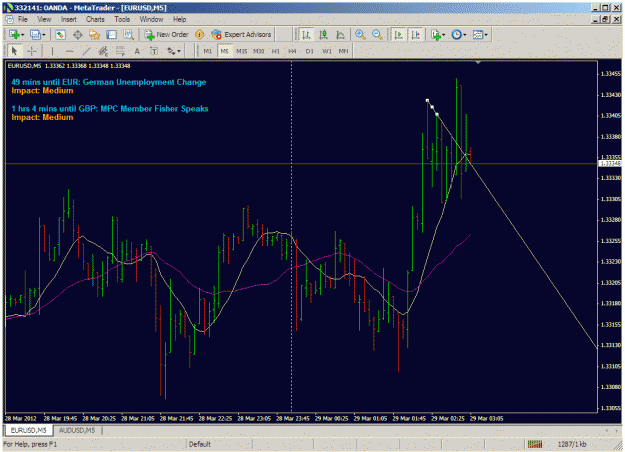Switch to the EURUSD,M5 chart tab
This screenshot has width=625, height=452.
click(28, 430)
